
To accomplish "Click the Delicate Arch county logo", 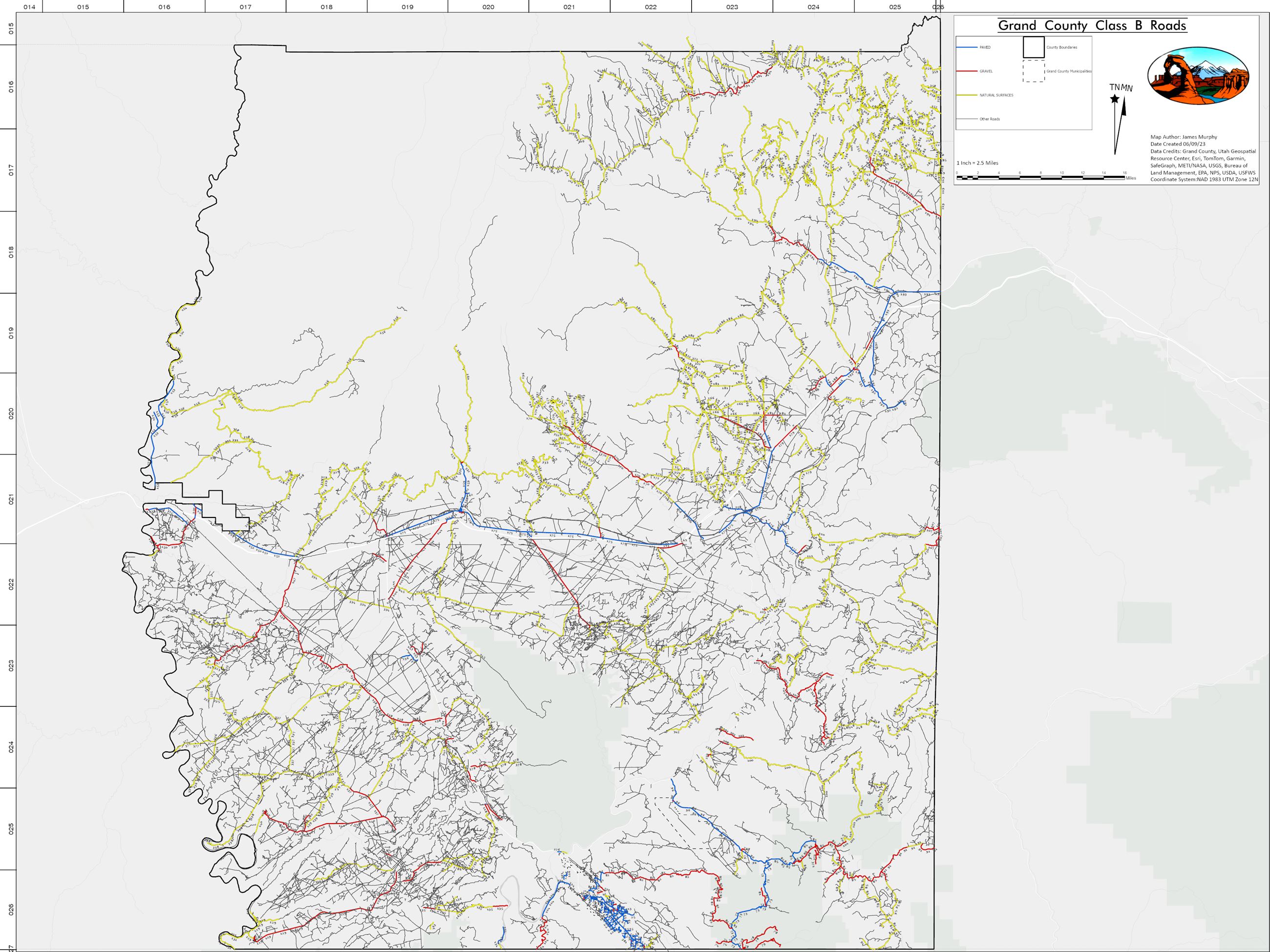I will (1198, 76).
